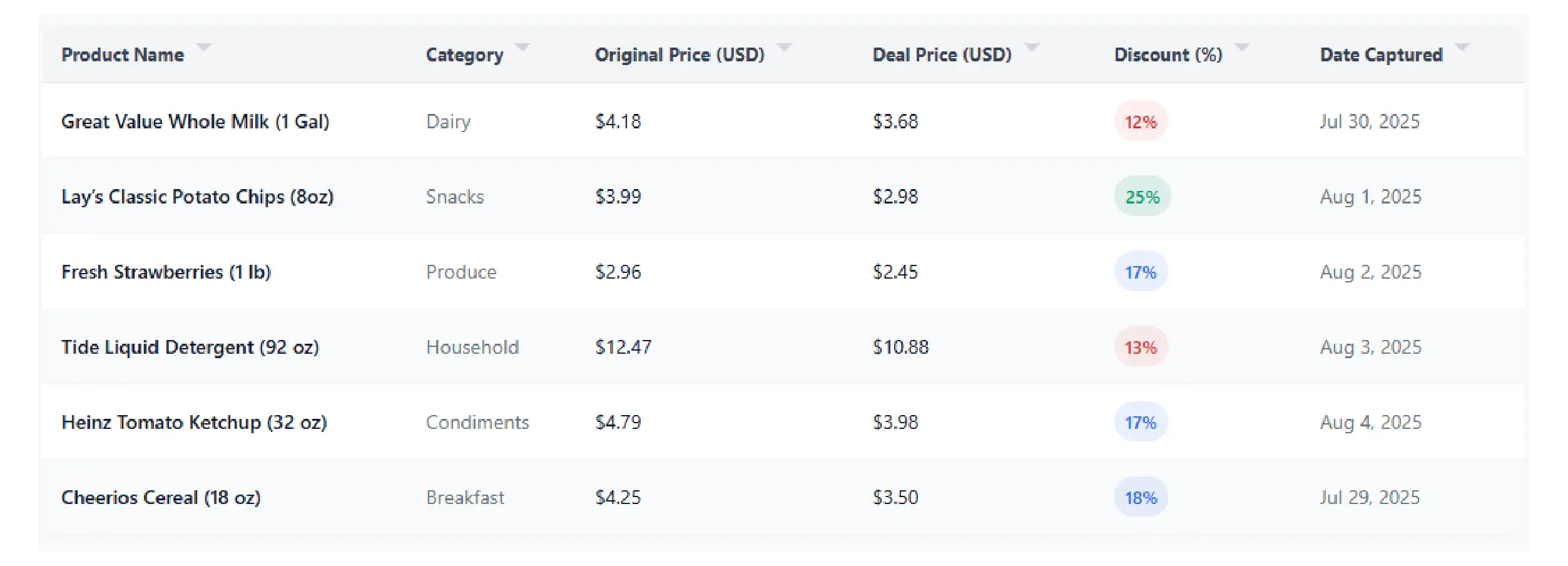Click the red 13% discount badge

pyautogui.click(x=1141, y=347)
